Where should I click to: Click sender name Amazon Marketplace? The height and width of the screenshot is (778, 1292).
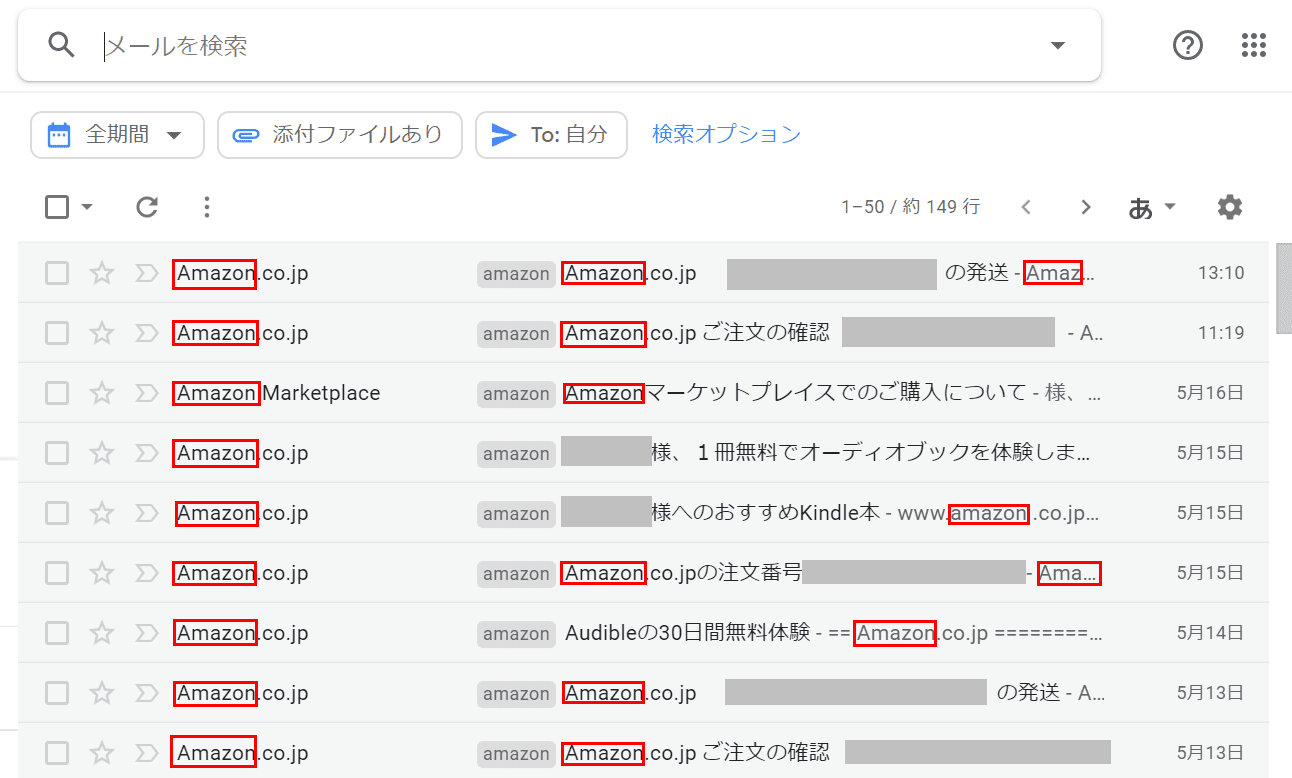pos(278,393)
